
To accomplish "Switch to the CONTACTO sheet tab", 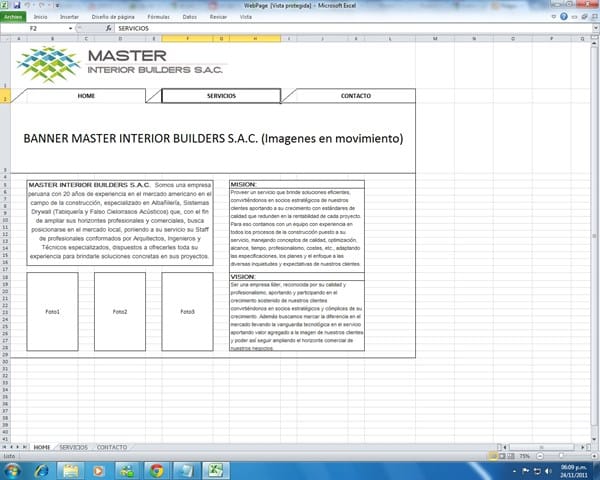I will pos(112,447).
